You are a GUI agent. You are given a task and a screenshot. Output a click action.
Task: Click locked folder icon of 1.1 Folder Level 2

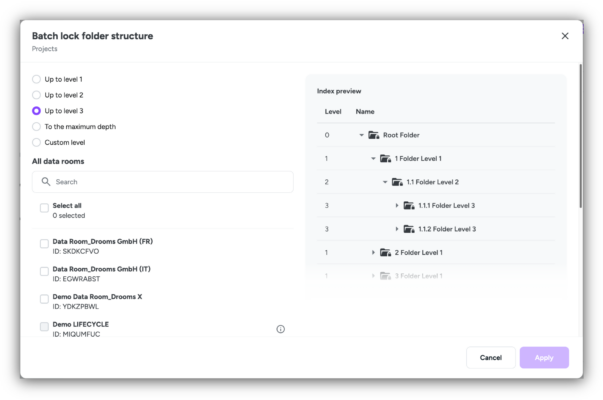tap(397, 182)
